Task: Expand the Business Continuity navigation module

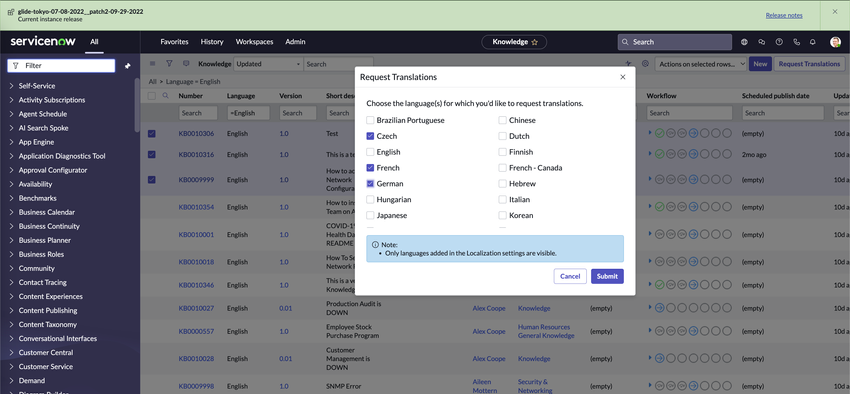Action: [12, 226]
